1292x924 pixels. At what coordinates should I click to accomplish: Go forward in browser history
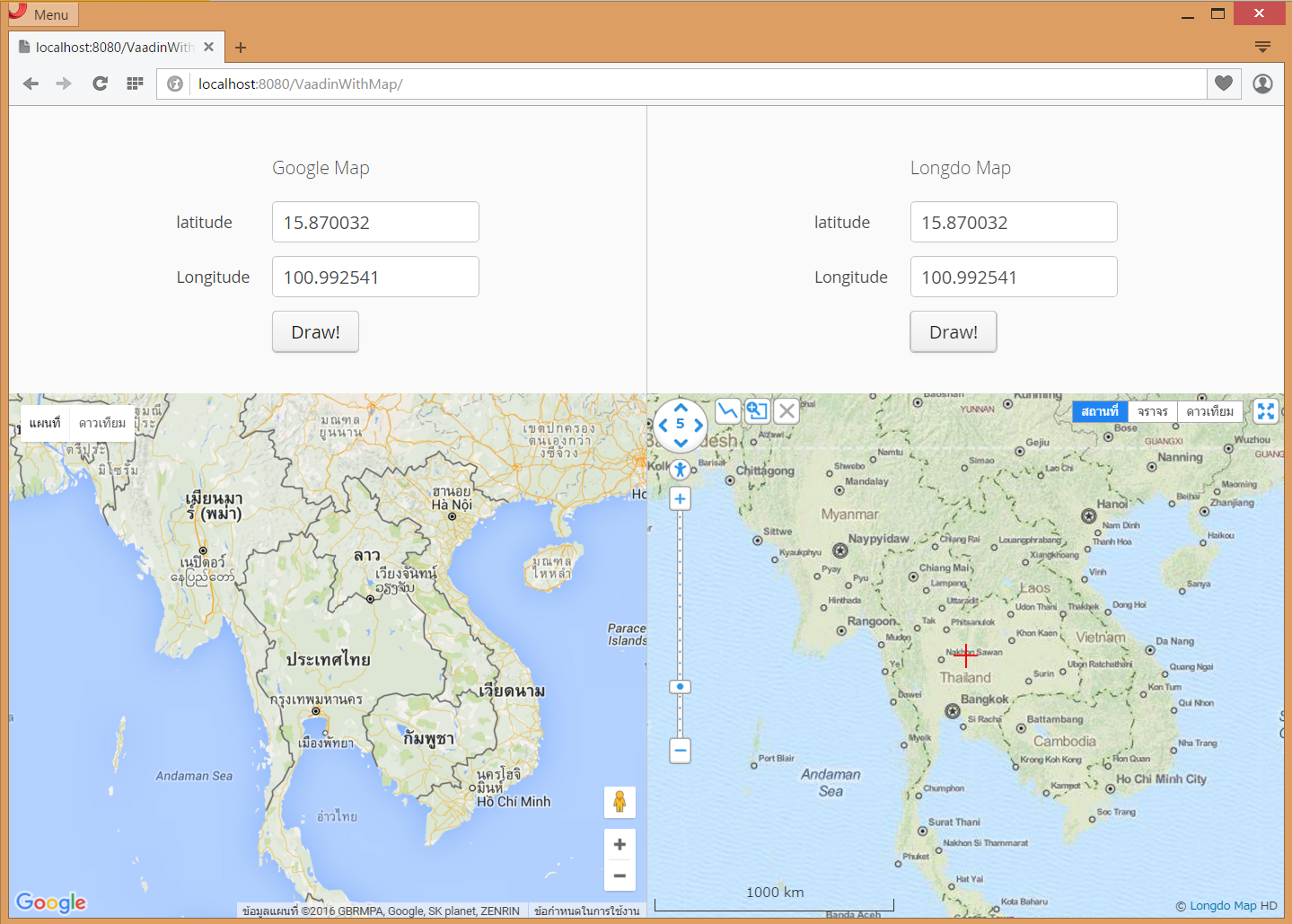[64, 84]
